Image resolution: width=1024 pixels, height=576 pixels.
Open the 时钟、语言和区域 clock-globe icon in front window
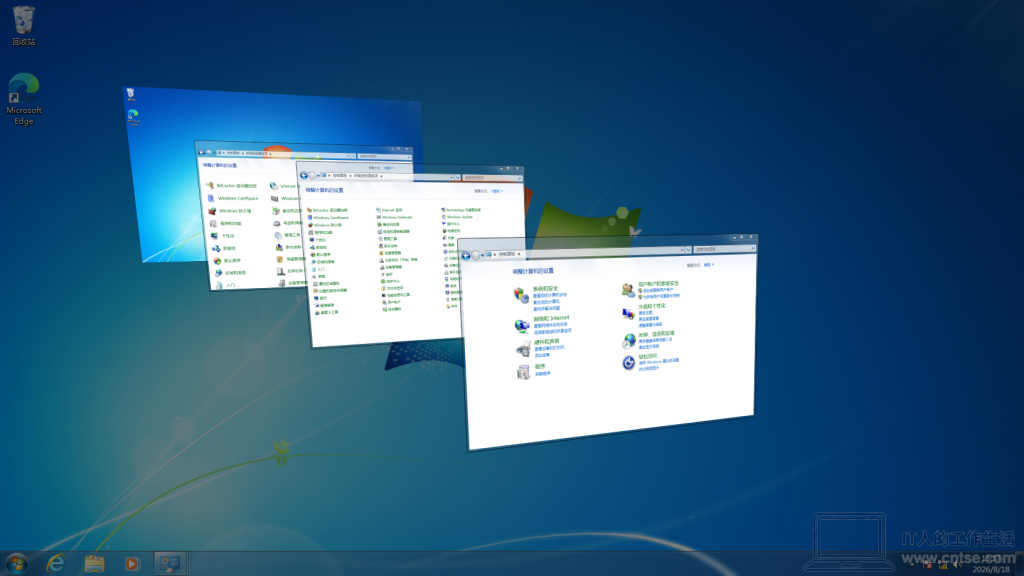coord(628,340)
